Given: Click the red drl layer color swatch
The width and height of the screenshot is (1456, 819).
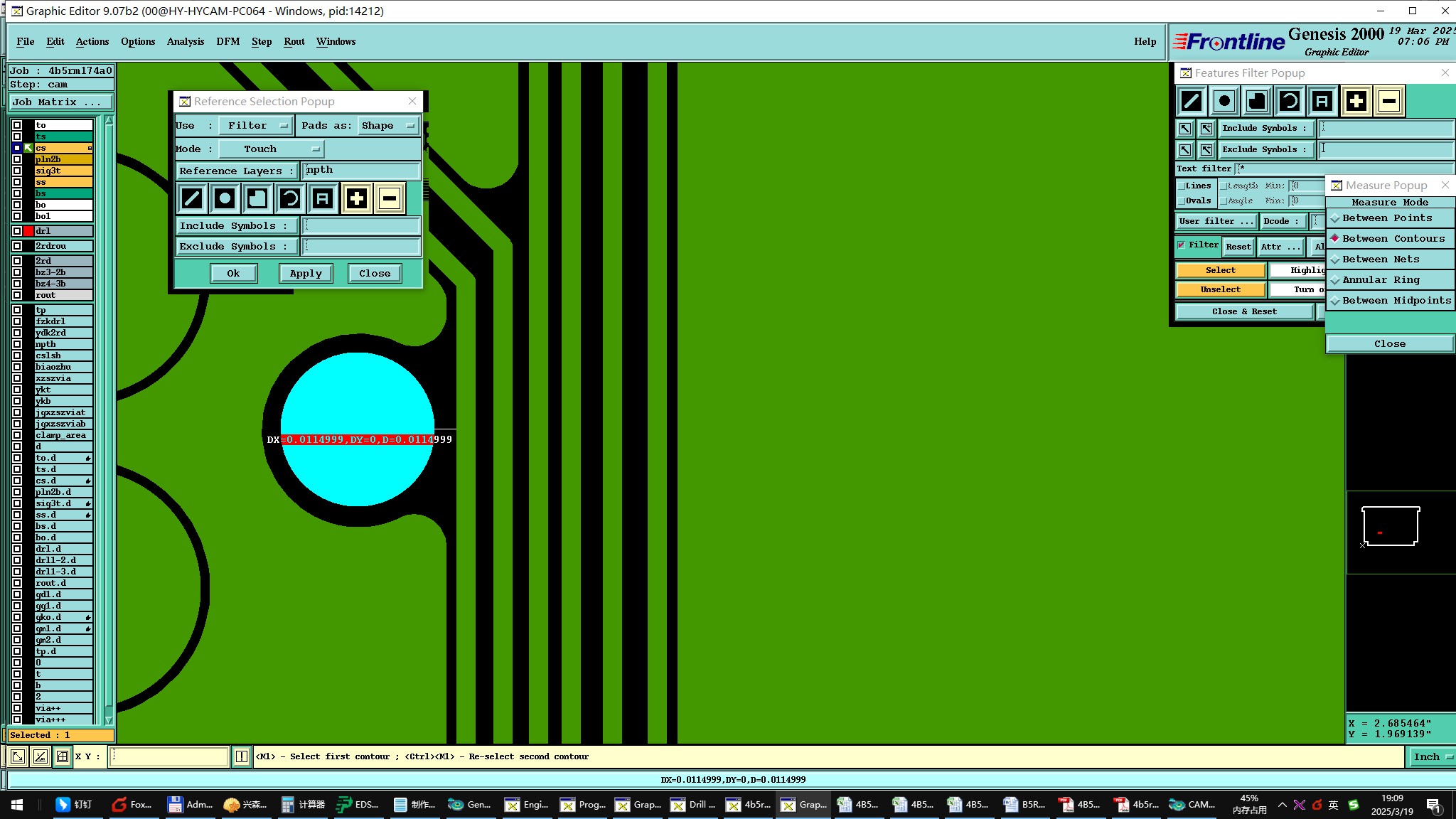Looking at the screenshot, I should click(x=28, y=231).
